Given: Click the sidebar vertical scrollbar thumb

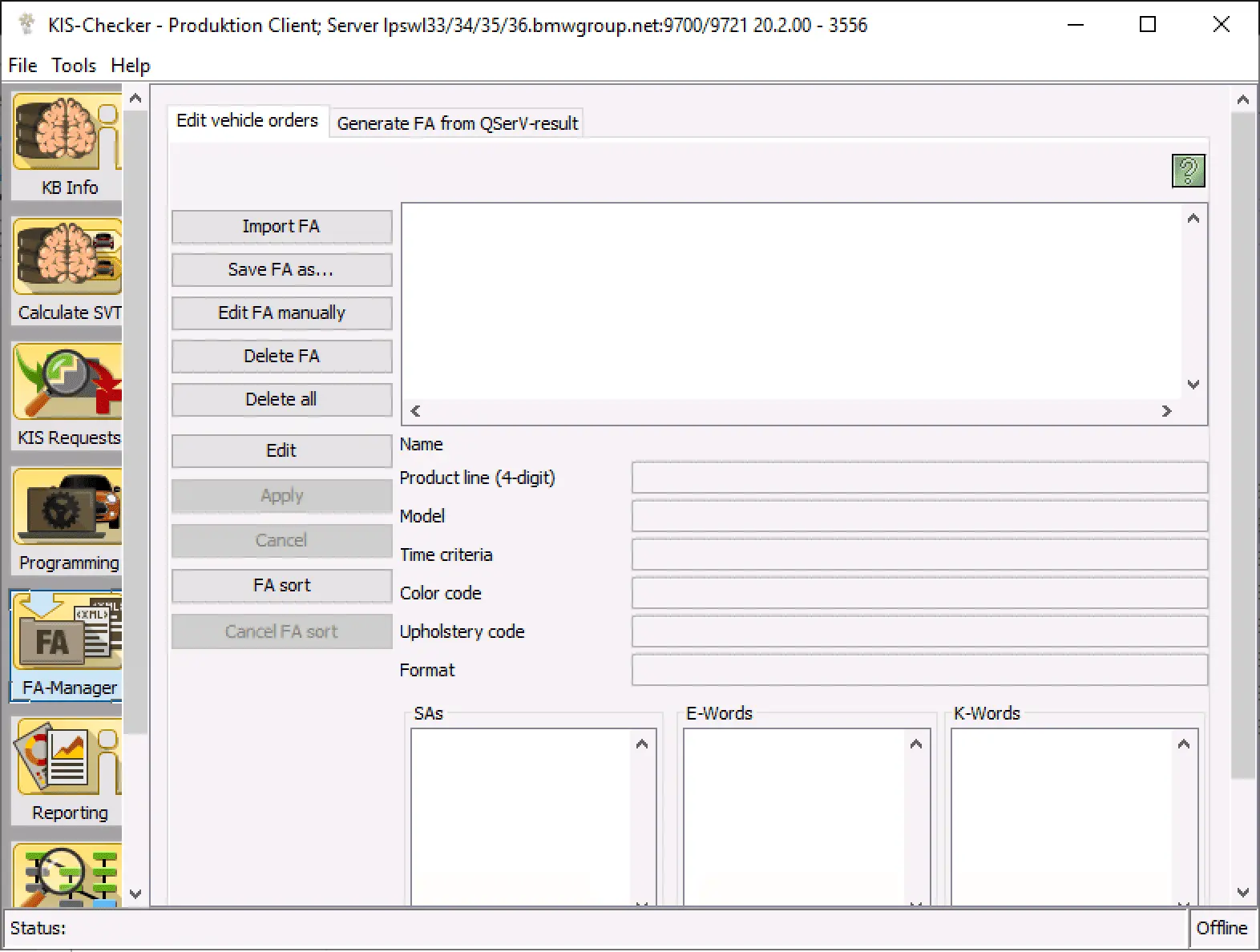Looking at the screenshot, I should [135, 422].
